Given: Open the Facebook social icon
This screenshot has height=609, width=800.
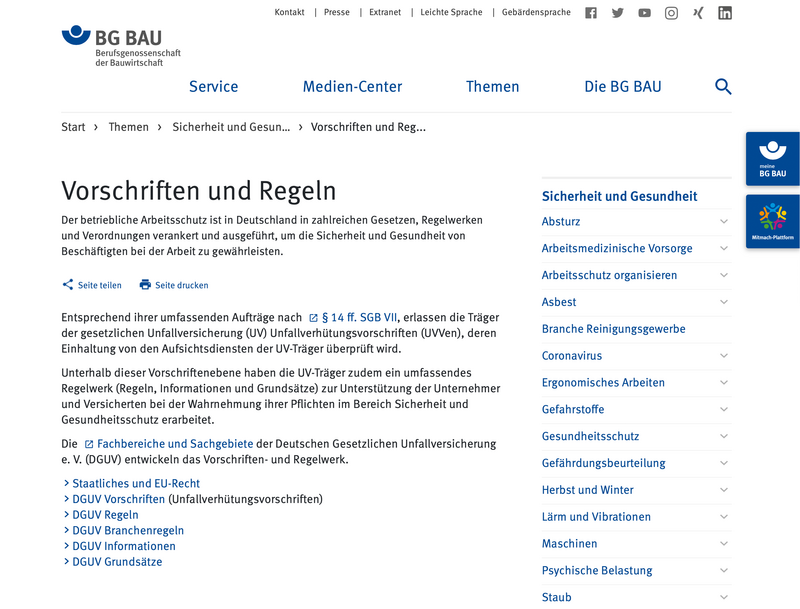Looking at the screenshot, I should point(591,13).
